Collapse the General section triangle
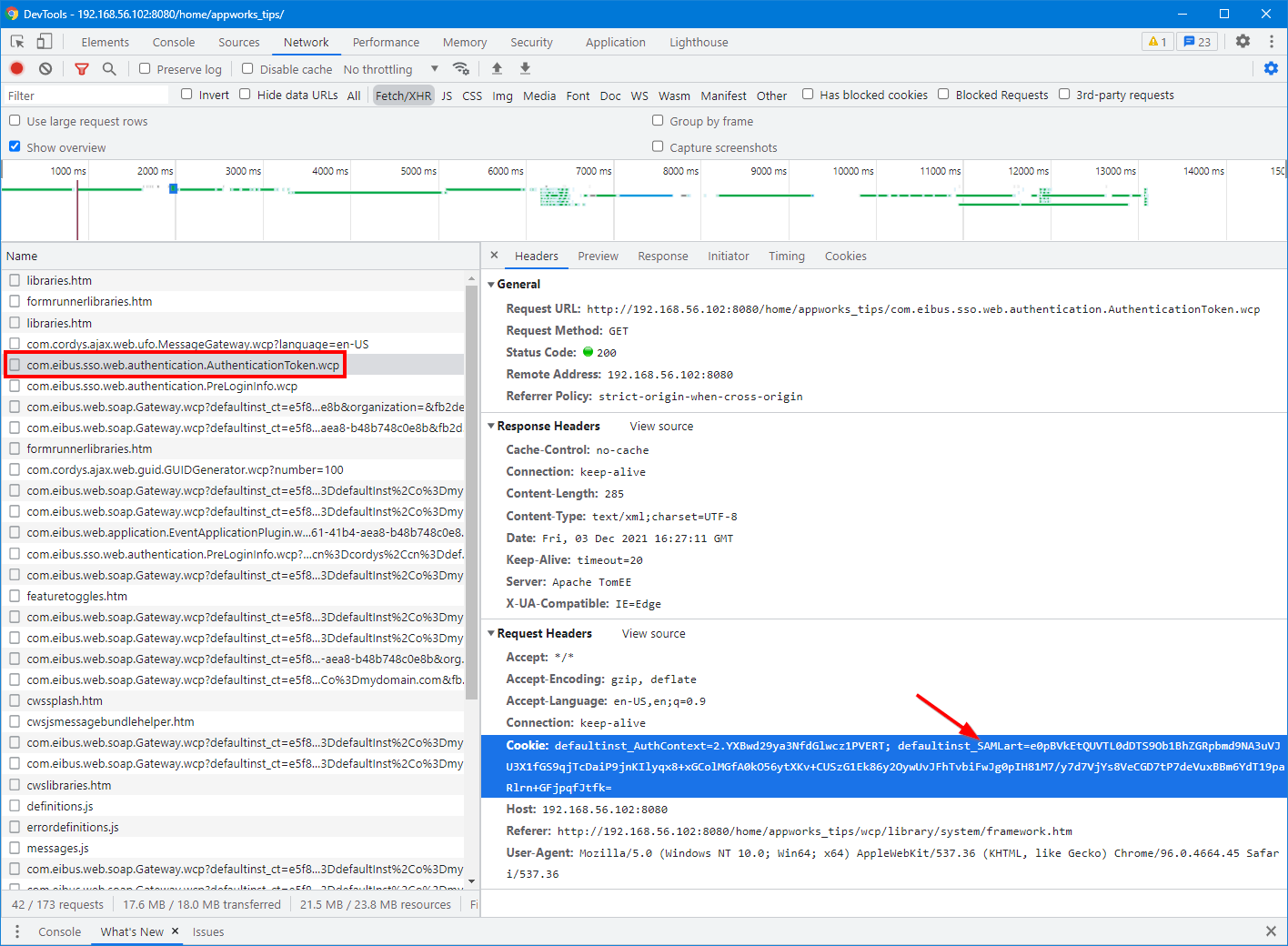 click(491, 285)
